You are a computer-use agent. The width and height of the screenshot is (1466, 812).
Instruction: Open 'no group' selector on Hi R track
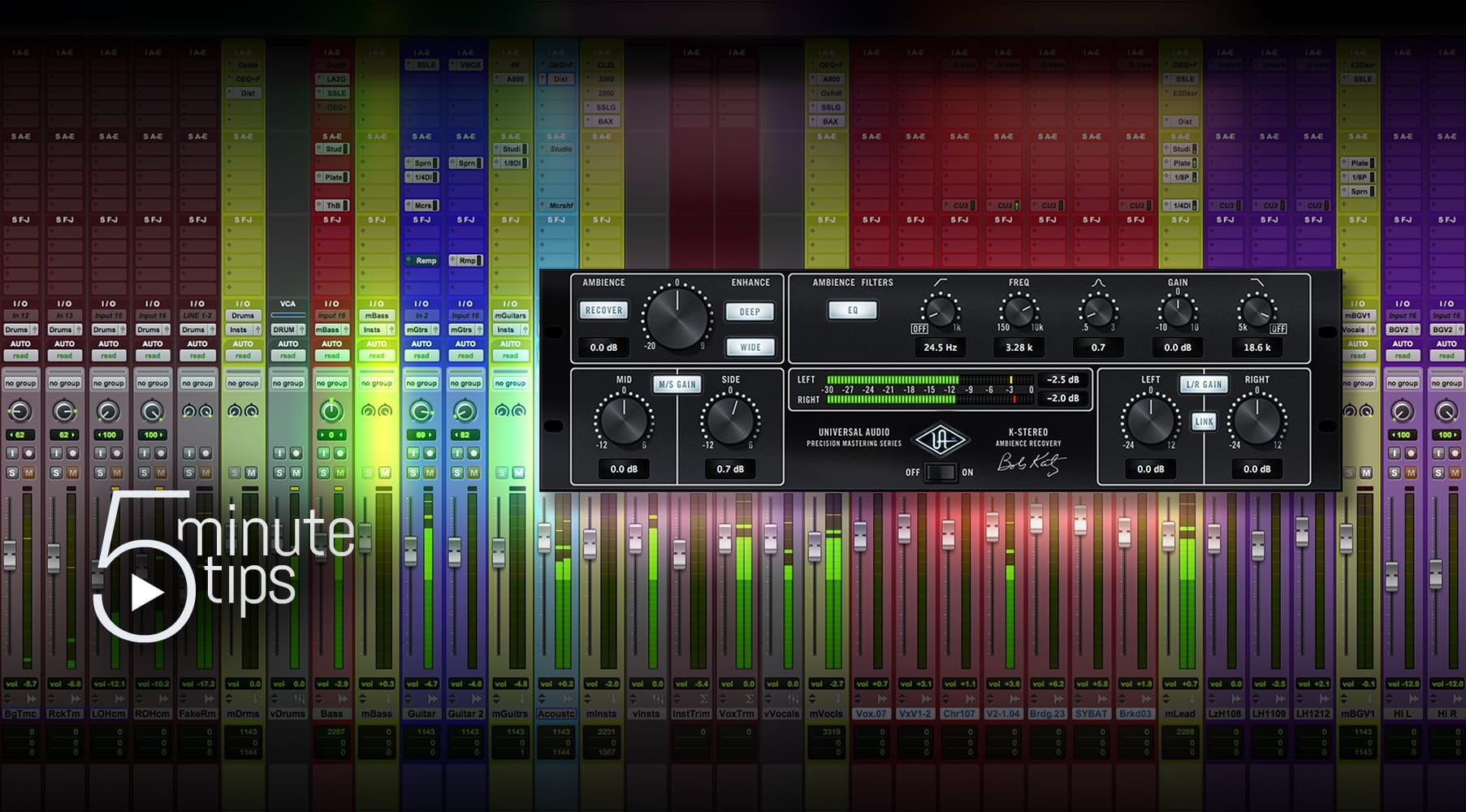[1447, 383]
